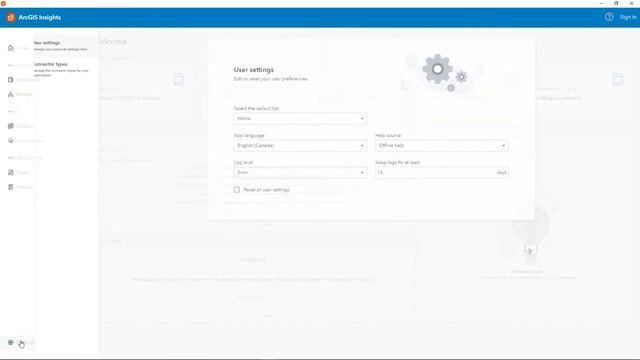Select the User settings menu entry
This screenshot has width=640, height=360.
[65, 46]
